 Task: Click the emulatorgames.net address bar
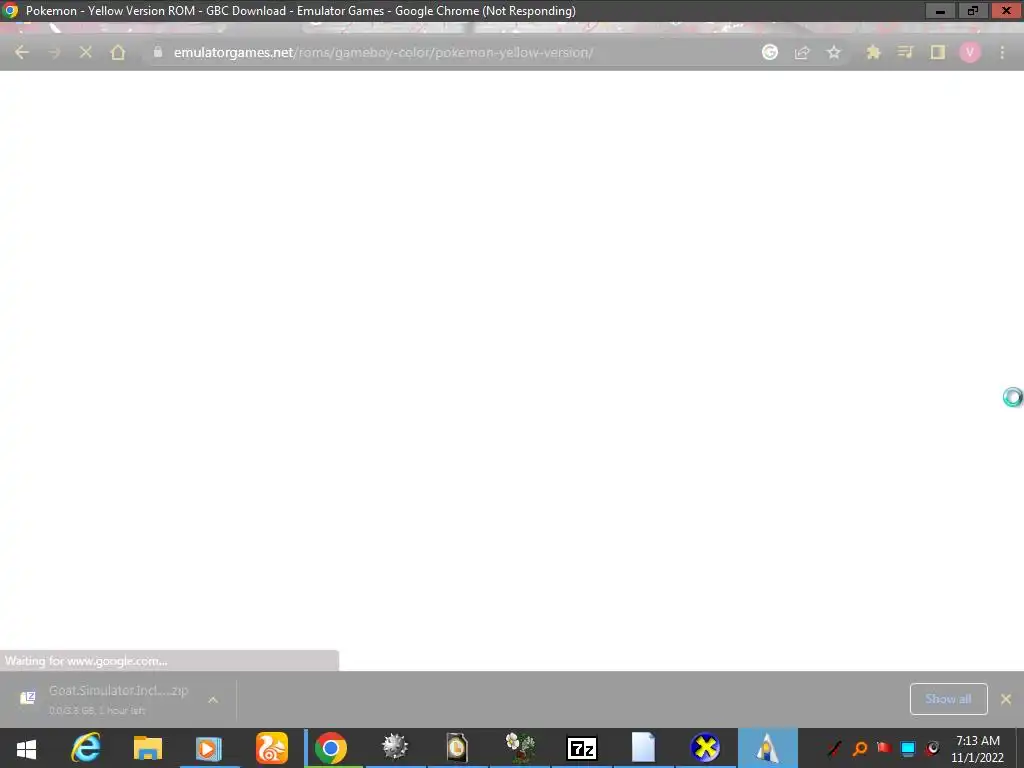click(383, 52)
